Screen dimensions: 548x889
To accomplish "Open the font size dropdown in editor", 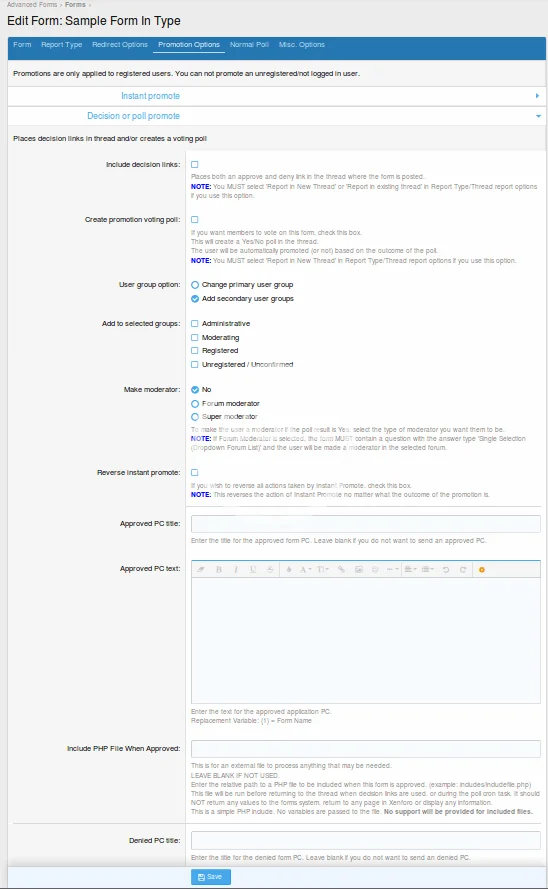I will pos(322,569).
